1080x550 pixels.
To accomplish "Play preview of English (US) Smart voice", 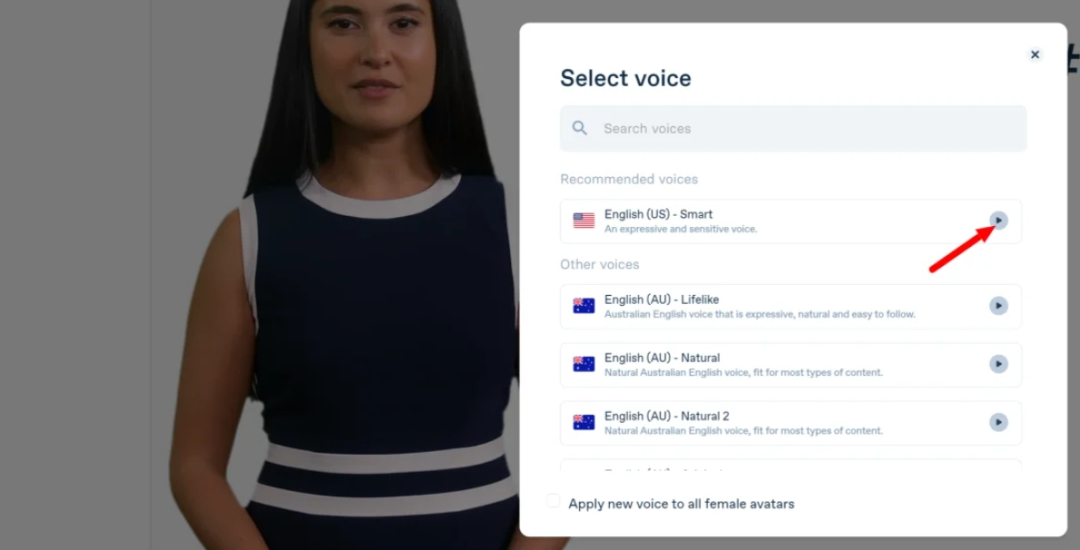I will pos(998,220).
